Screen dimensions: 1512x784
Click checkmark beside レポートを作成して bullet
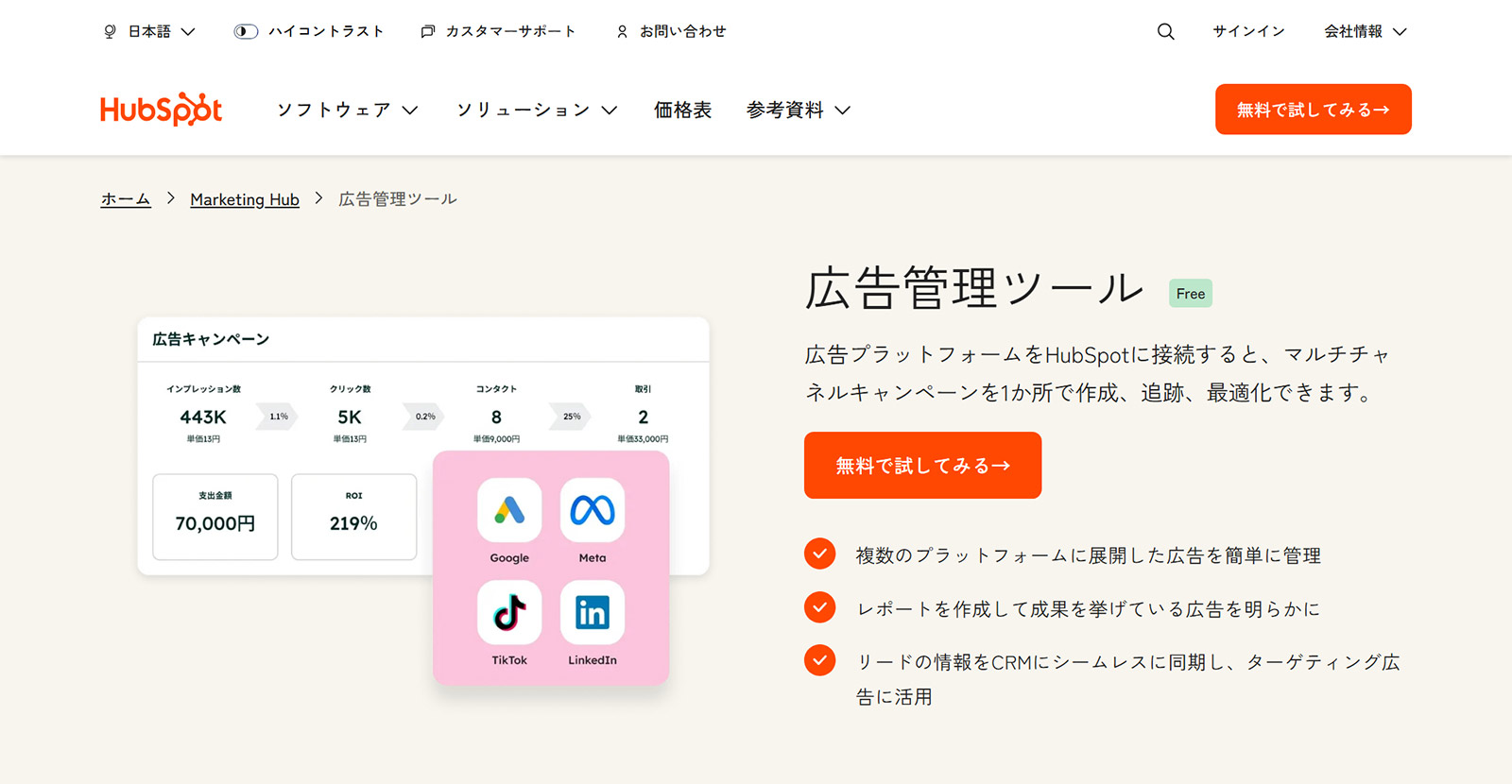(819, 607)
